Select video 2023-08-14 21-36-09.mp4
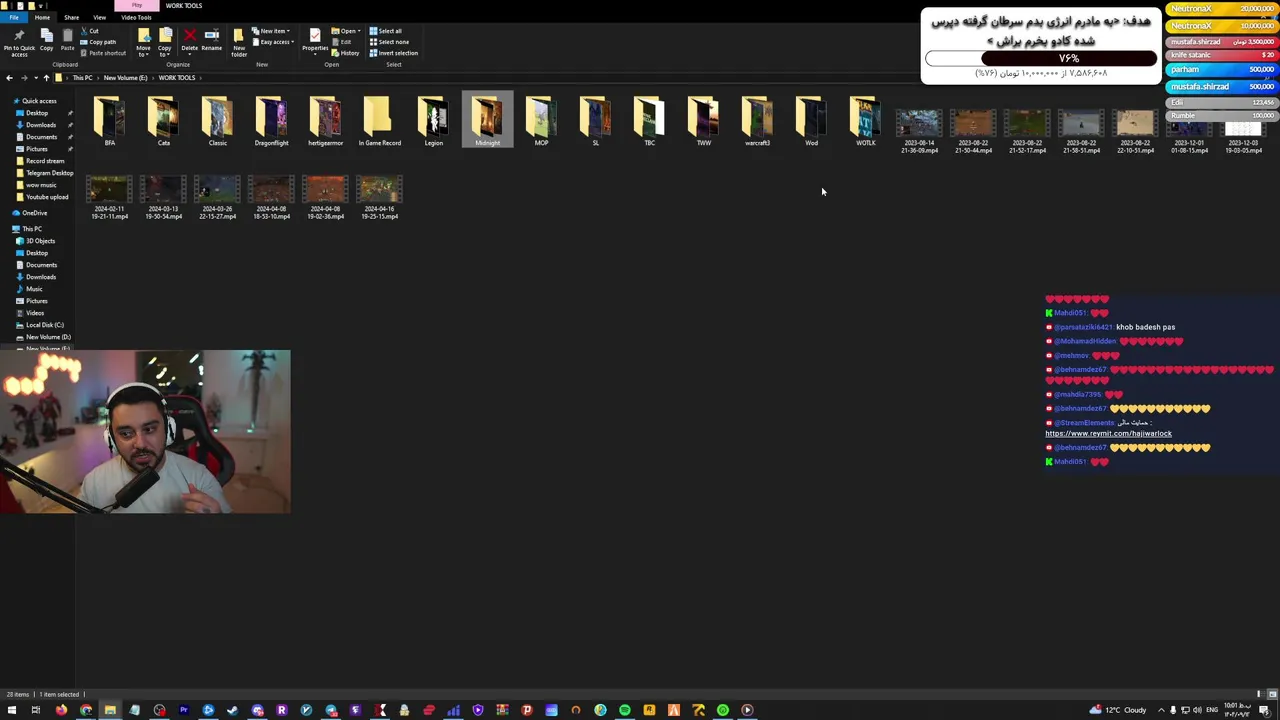Image resolution: width=1280 pixels, height=720 pixels. point(919,132)
